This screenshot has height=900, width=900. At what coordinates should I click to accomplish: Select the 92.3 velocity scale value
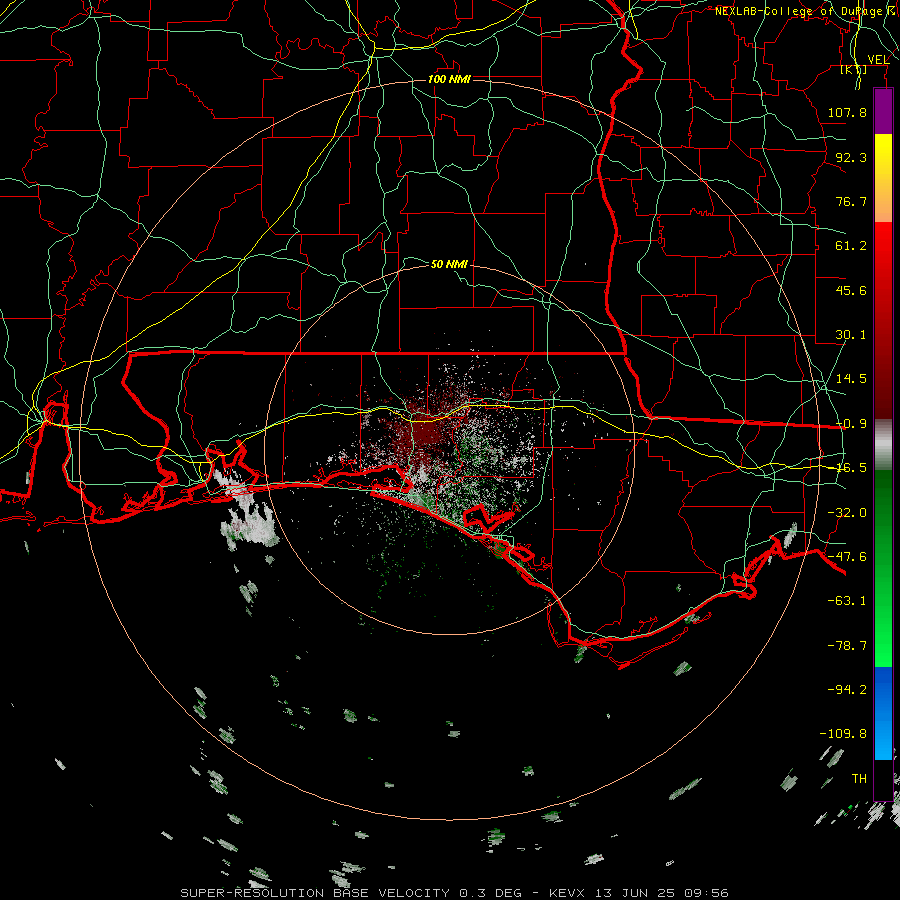click(x=851, y=157)
